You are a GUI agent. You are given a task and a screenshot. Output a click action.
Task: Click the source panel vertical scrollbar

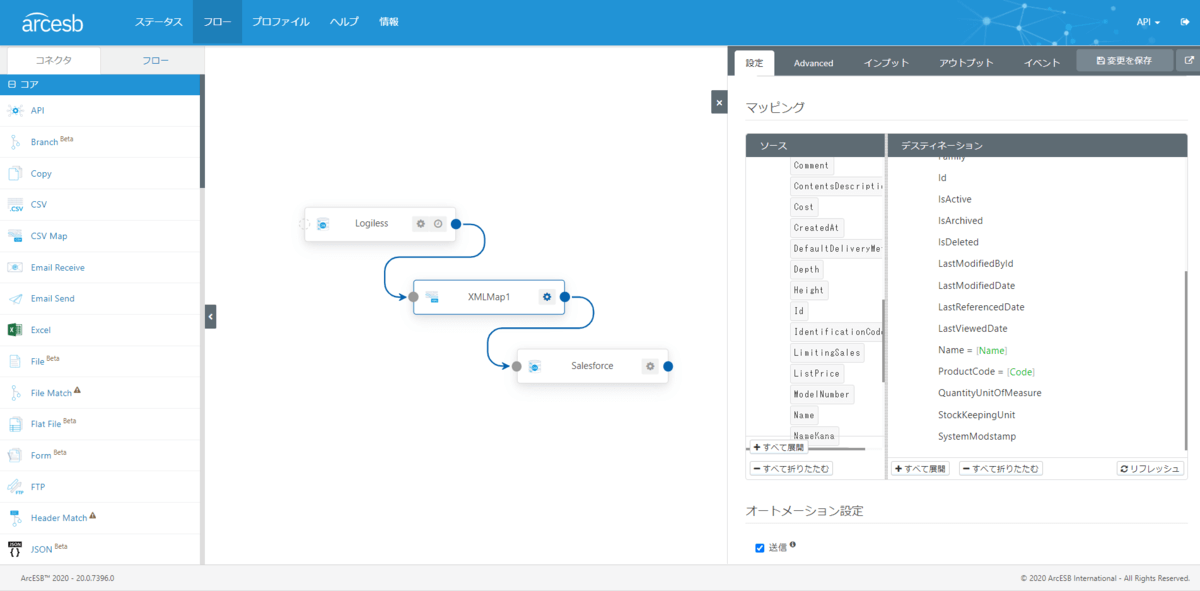tap(883, 340)
